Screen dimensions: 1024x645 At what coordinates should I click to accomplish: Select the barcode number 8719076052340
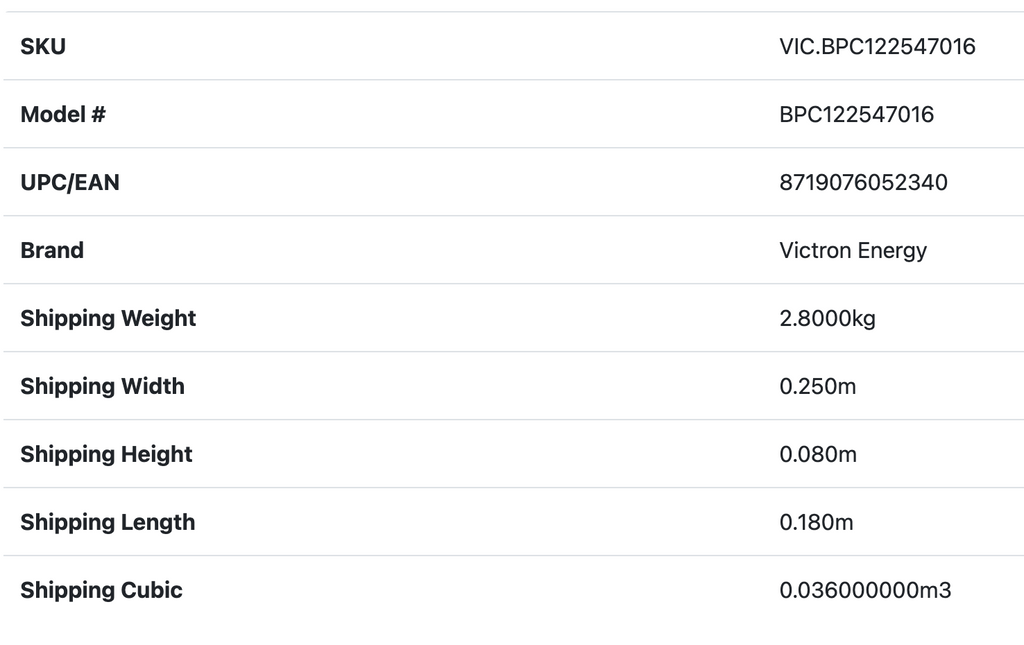point(863,182)
